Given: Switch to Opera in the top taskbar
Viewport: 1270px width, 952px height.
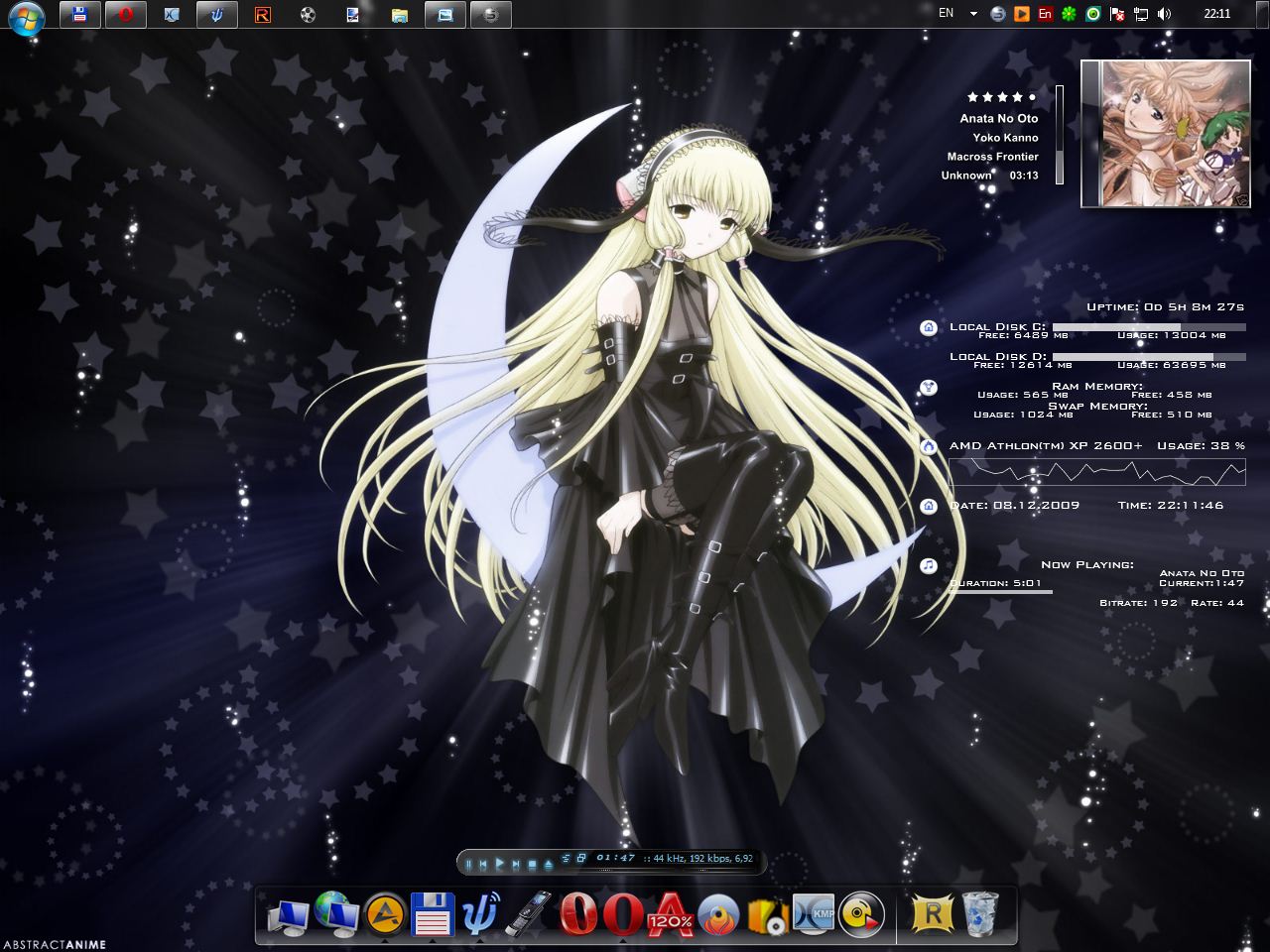Looking at the screenshot, I should [126, 14].
